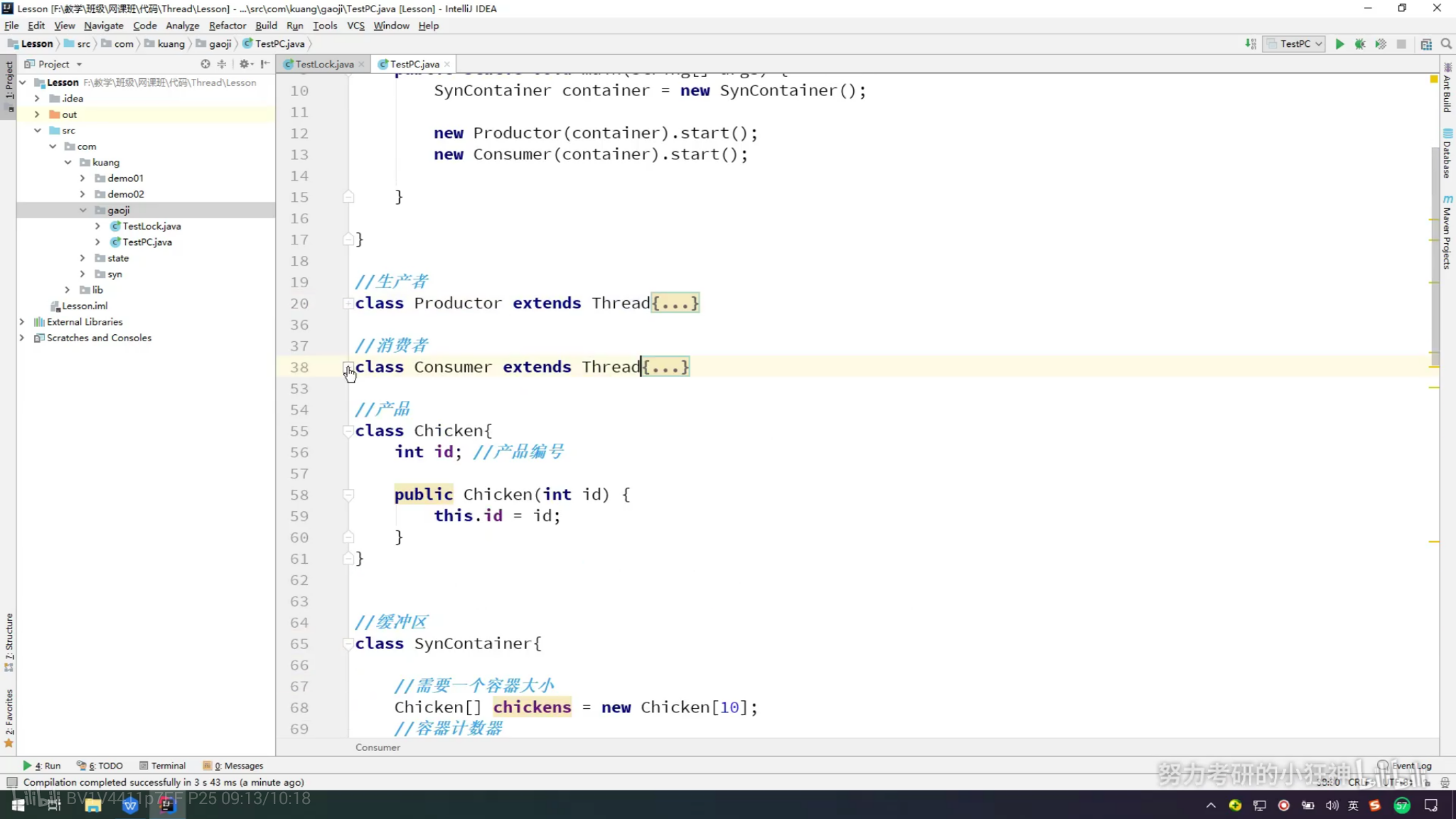Open the Ant Build tool window
The width and height of the screenshot is (1456, 819).
[x=1447, y=88]
